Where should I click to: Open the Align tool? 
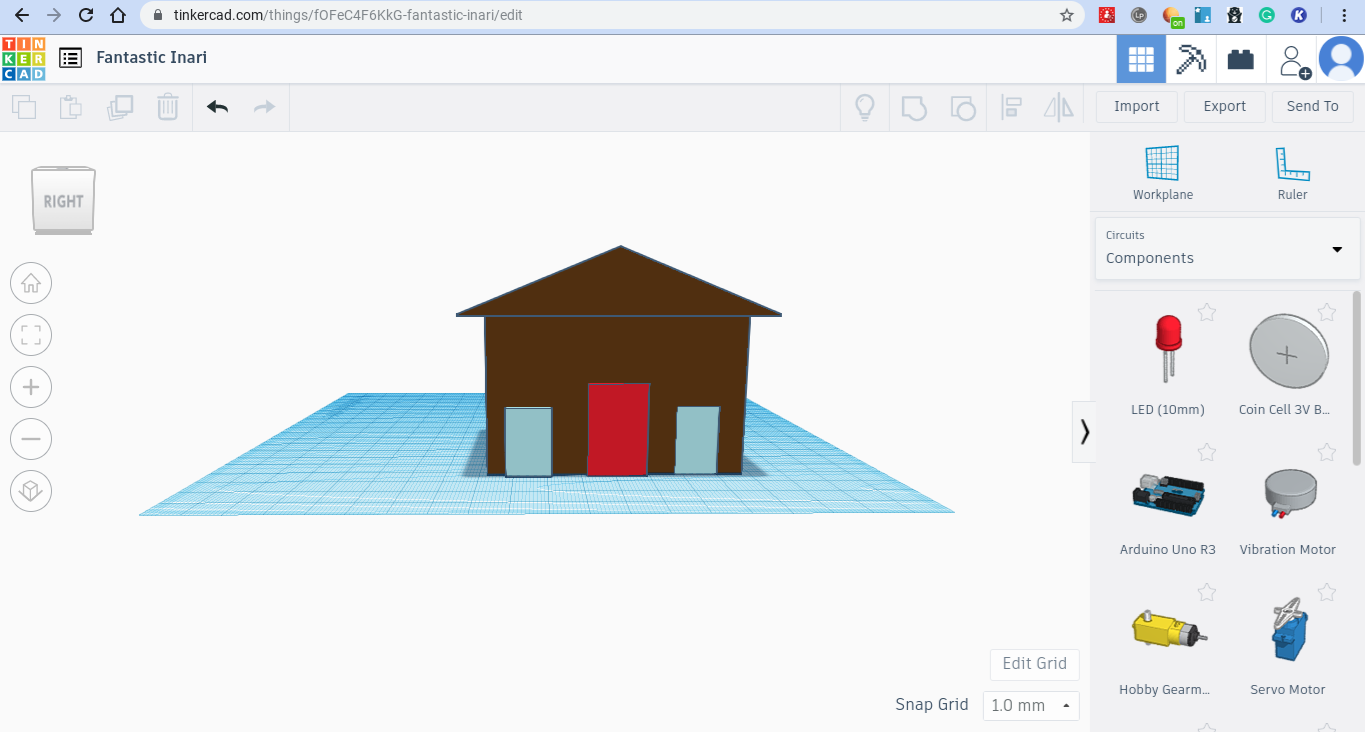point(1010,106)
